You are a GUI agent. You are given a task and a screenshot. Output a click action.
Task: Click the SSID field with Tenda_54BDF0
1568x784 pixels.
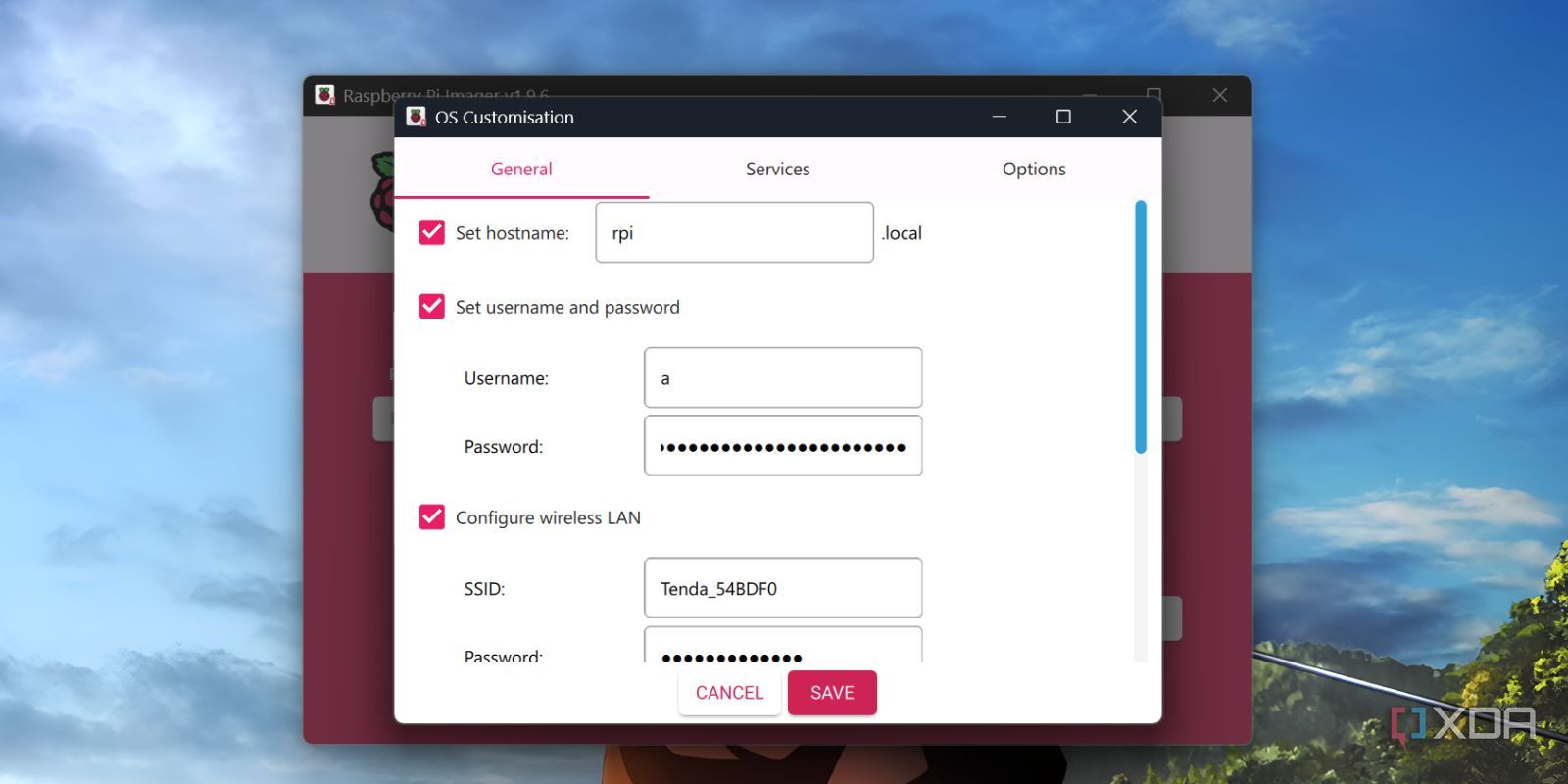[x=783, y=588]
